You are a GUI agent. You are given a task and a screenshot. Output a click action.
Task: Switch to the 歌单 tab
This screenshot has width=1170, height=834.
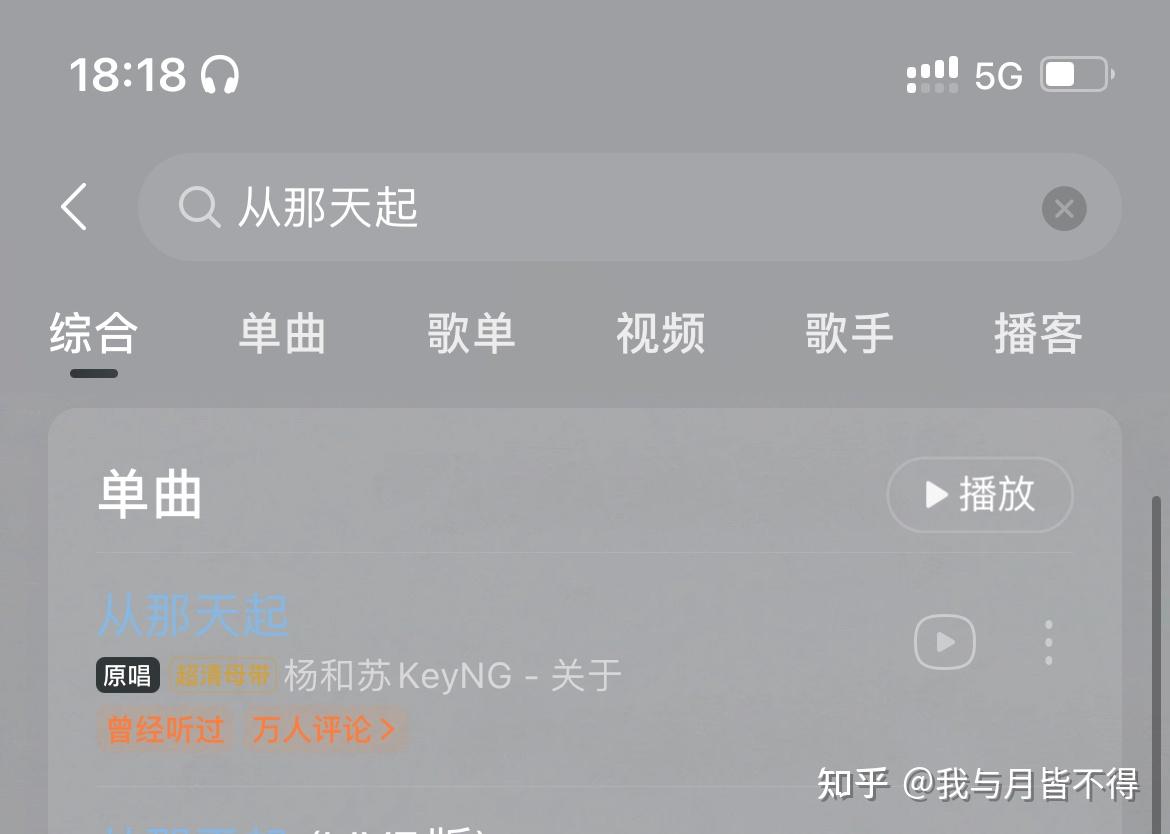(x=471, y=333)
